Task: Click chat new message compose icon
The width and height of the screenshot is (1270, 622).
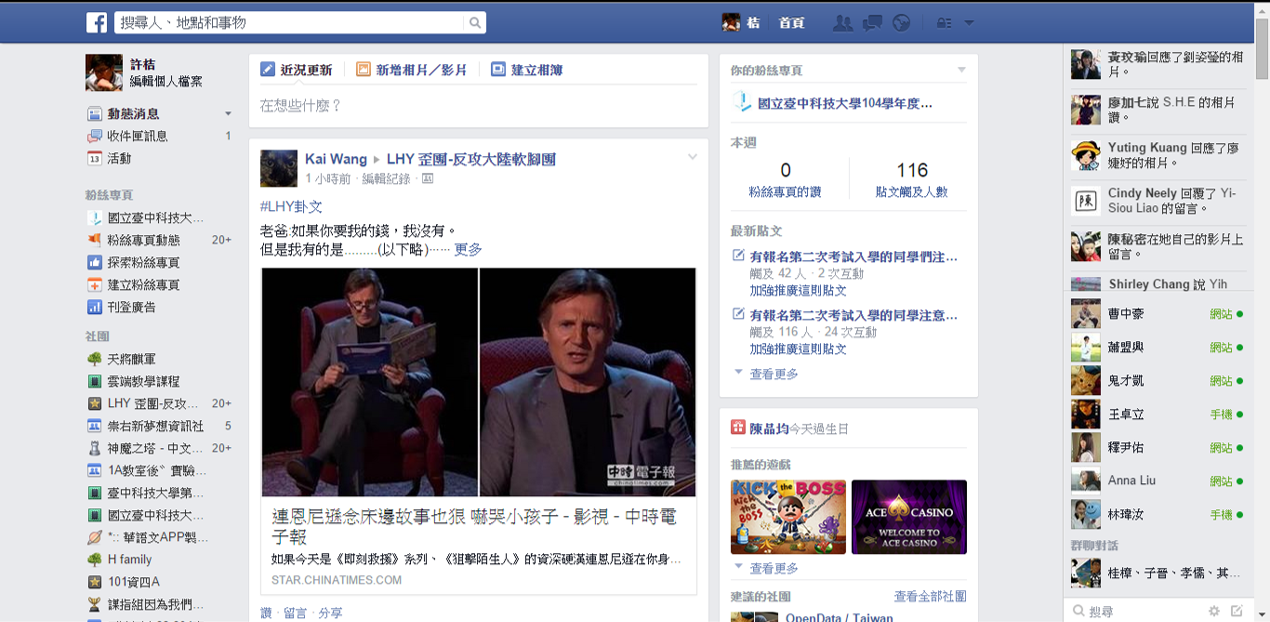Action: [1237, 611]
